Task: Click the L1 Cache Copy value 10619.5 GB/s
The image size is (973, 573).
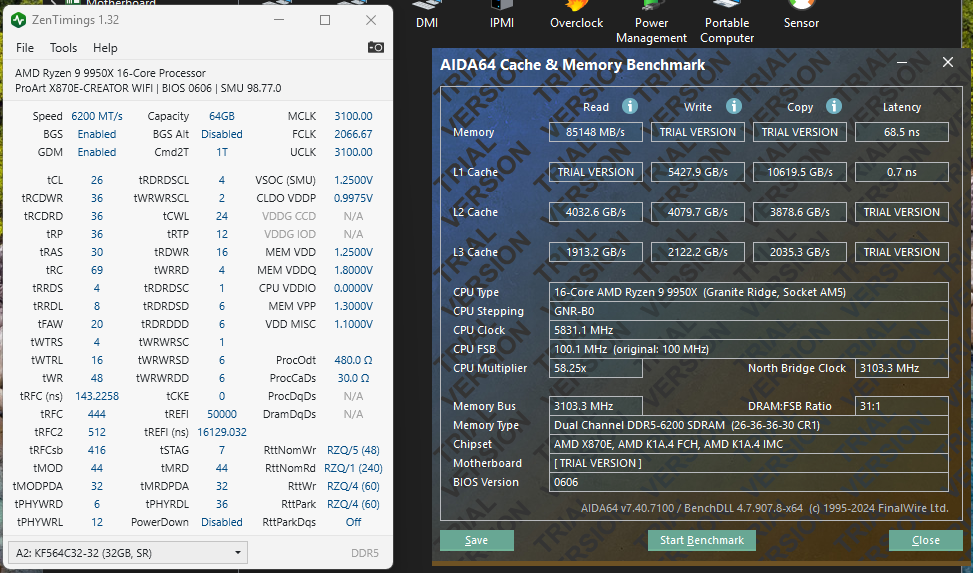Action: pos(800,172)
